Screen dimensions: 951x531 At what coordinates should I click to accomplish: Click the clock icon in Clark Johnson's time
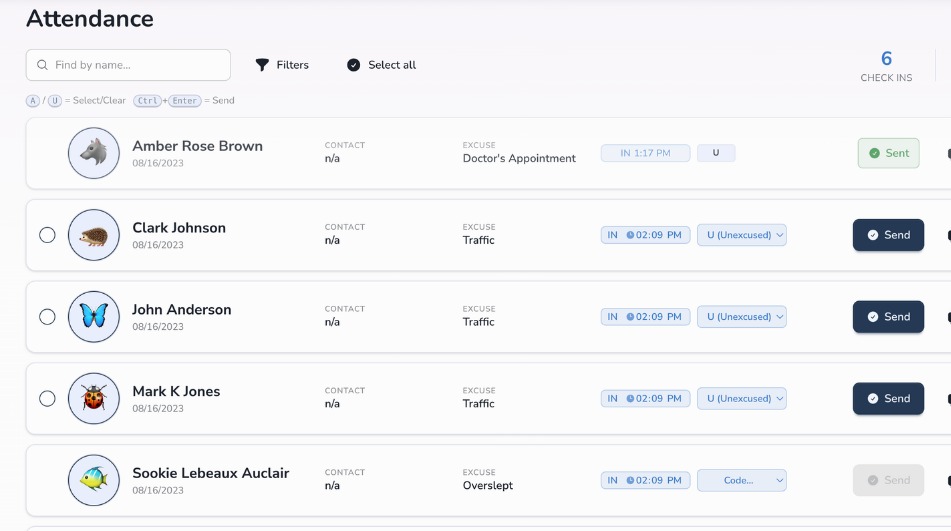pyautogui.click(x=630, y=235)
